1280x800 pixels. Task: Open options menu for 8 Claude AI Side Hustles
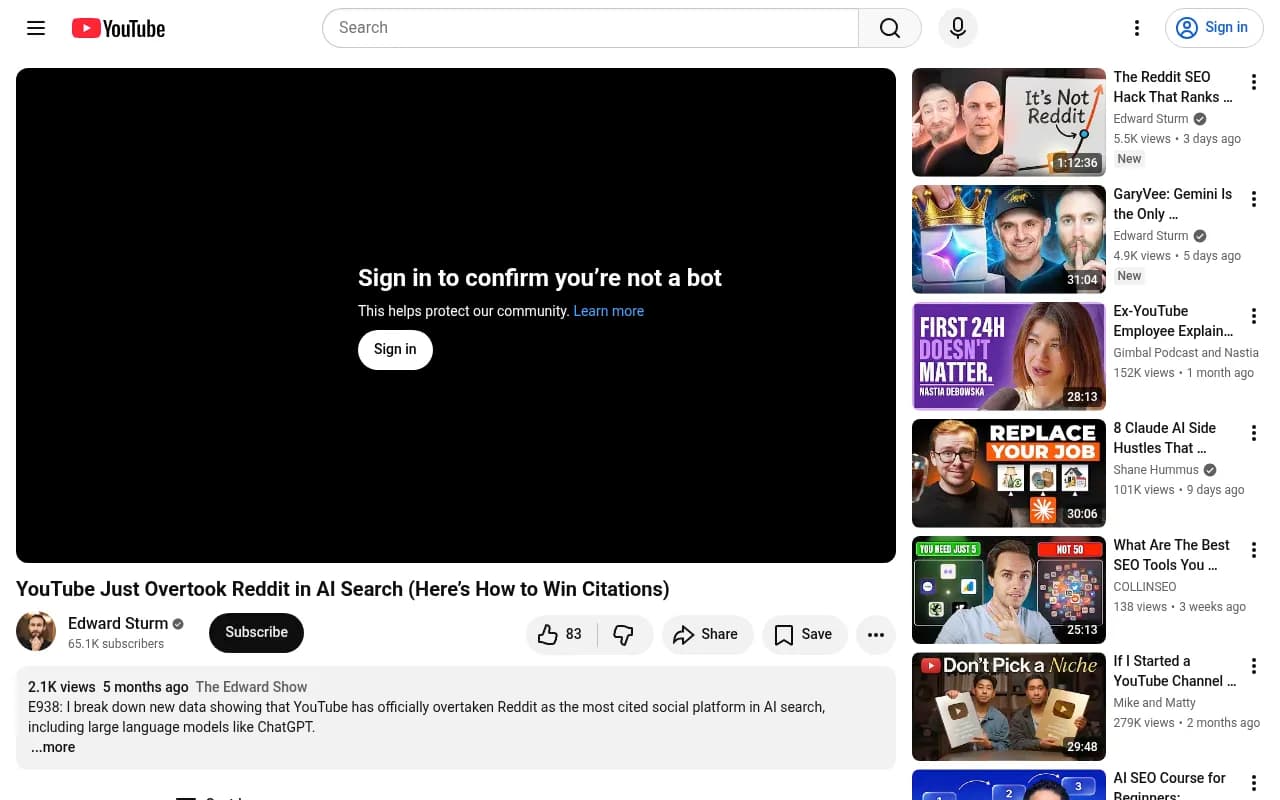[1254, 434]
